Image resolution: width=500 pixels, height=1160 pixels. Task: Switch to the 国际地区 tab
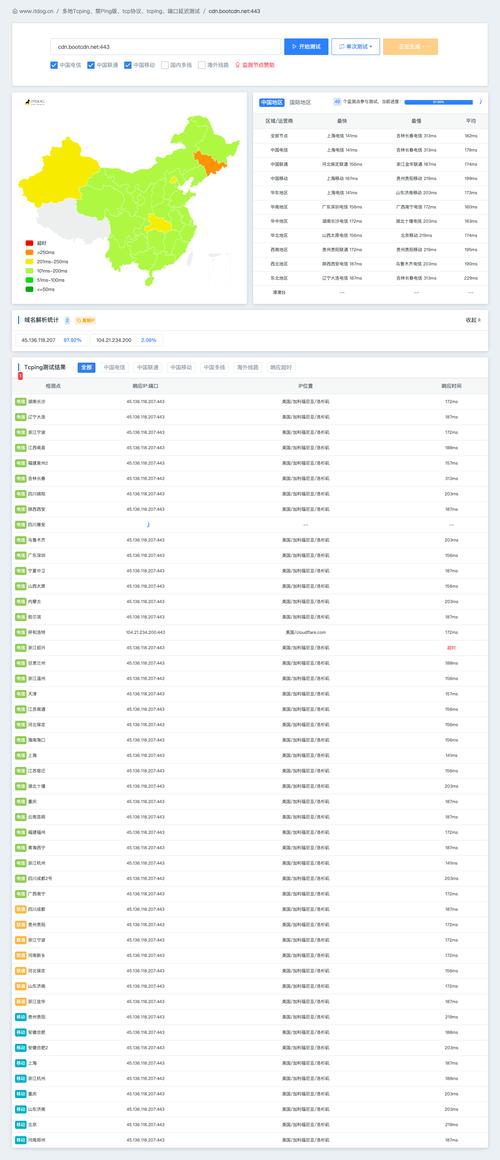click(300, 102)
